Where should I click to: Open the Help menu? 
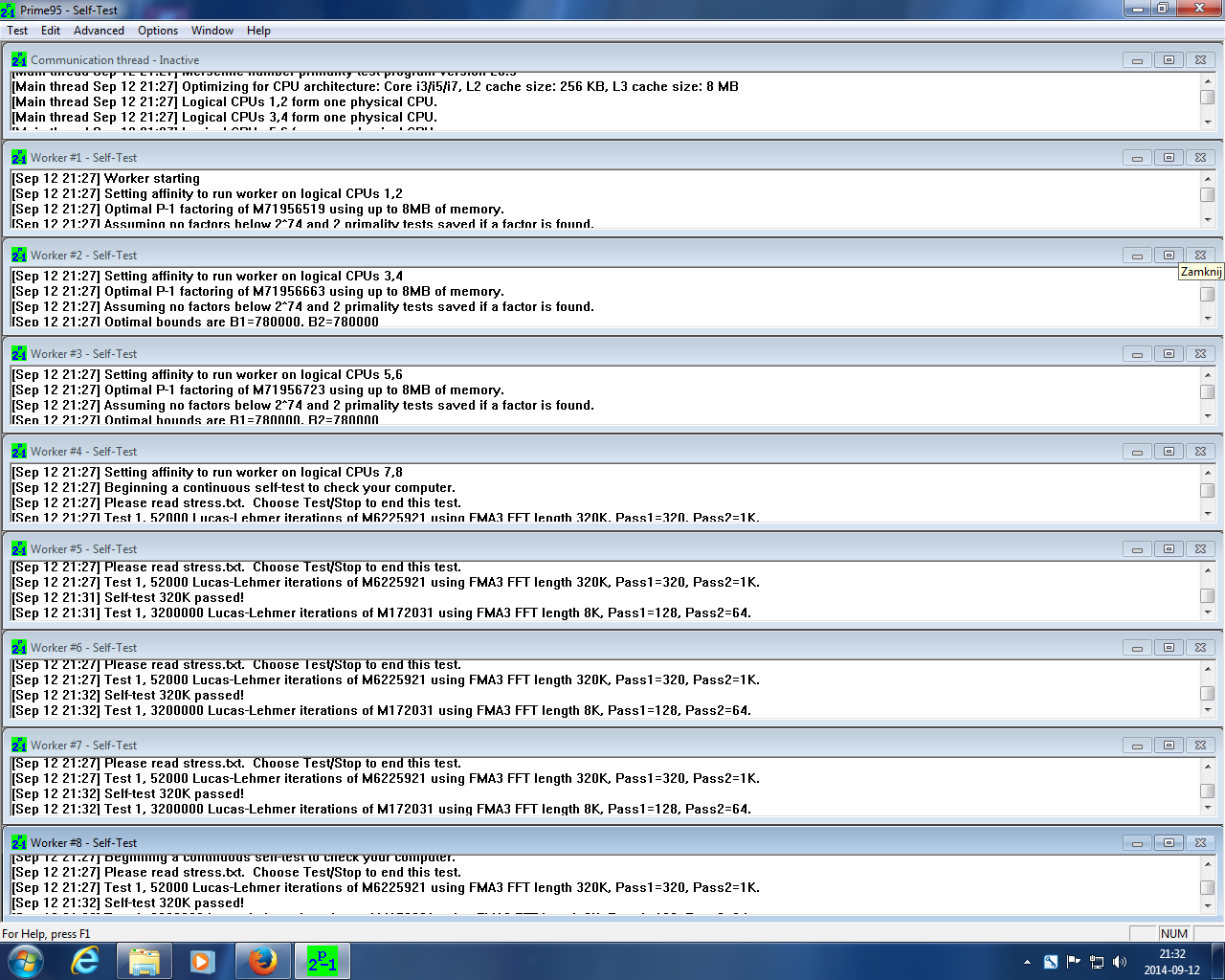coord(258,31)
